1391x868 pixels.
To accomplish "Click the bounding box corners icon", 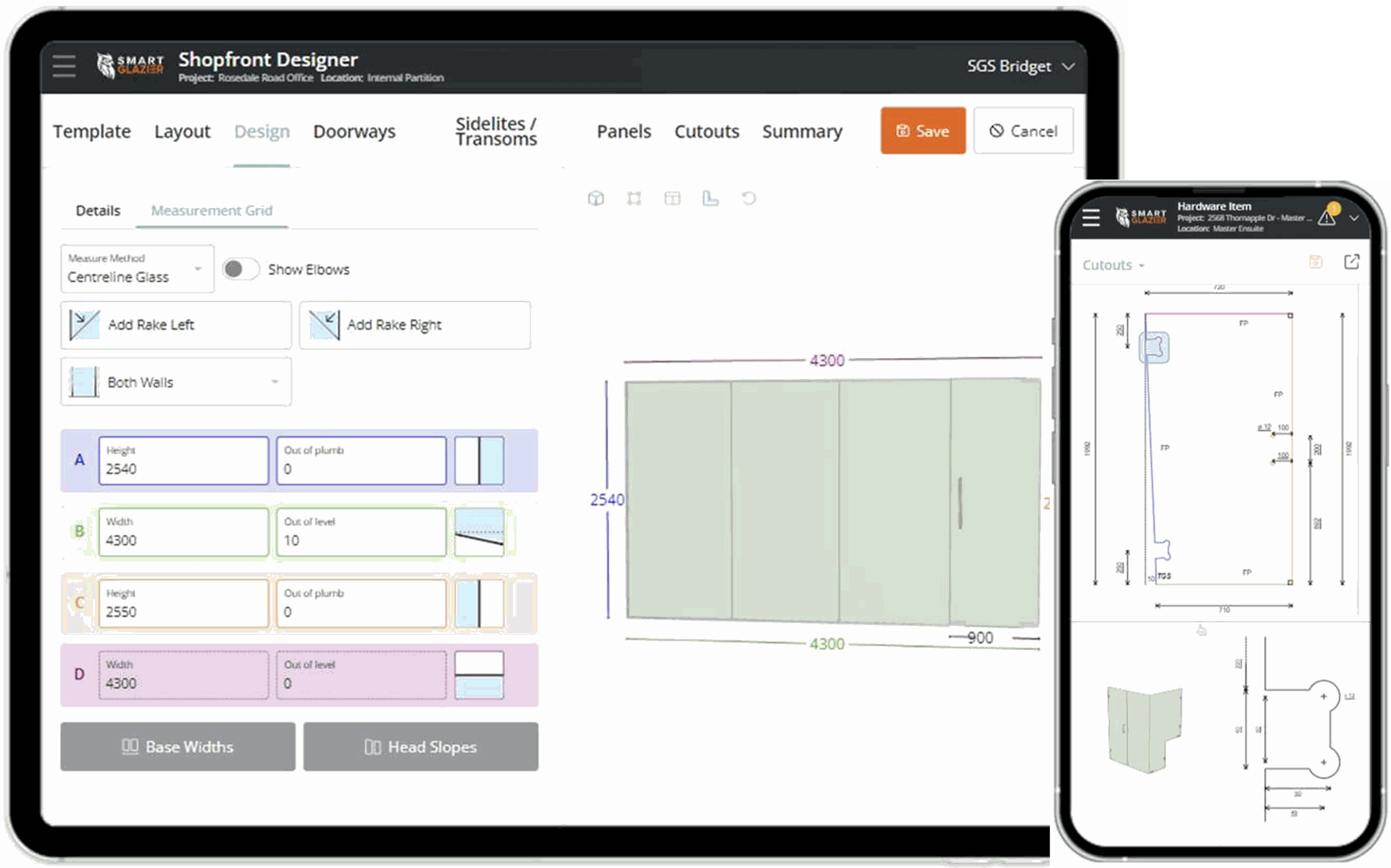I will (x=634, y=199).
